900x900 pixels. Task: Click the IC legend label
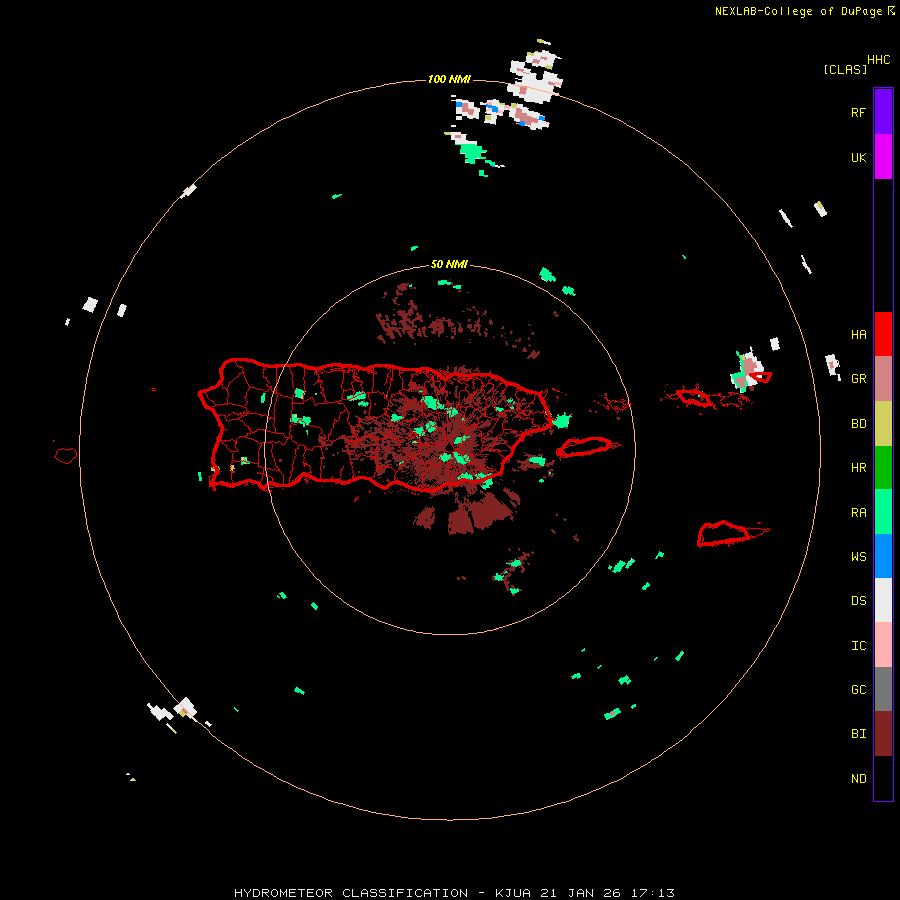[858, 646]
